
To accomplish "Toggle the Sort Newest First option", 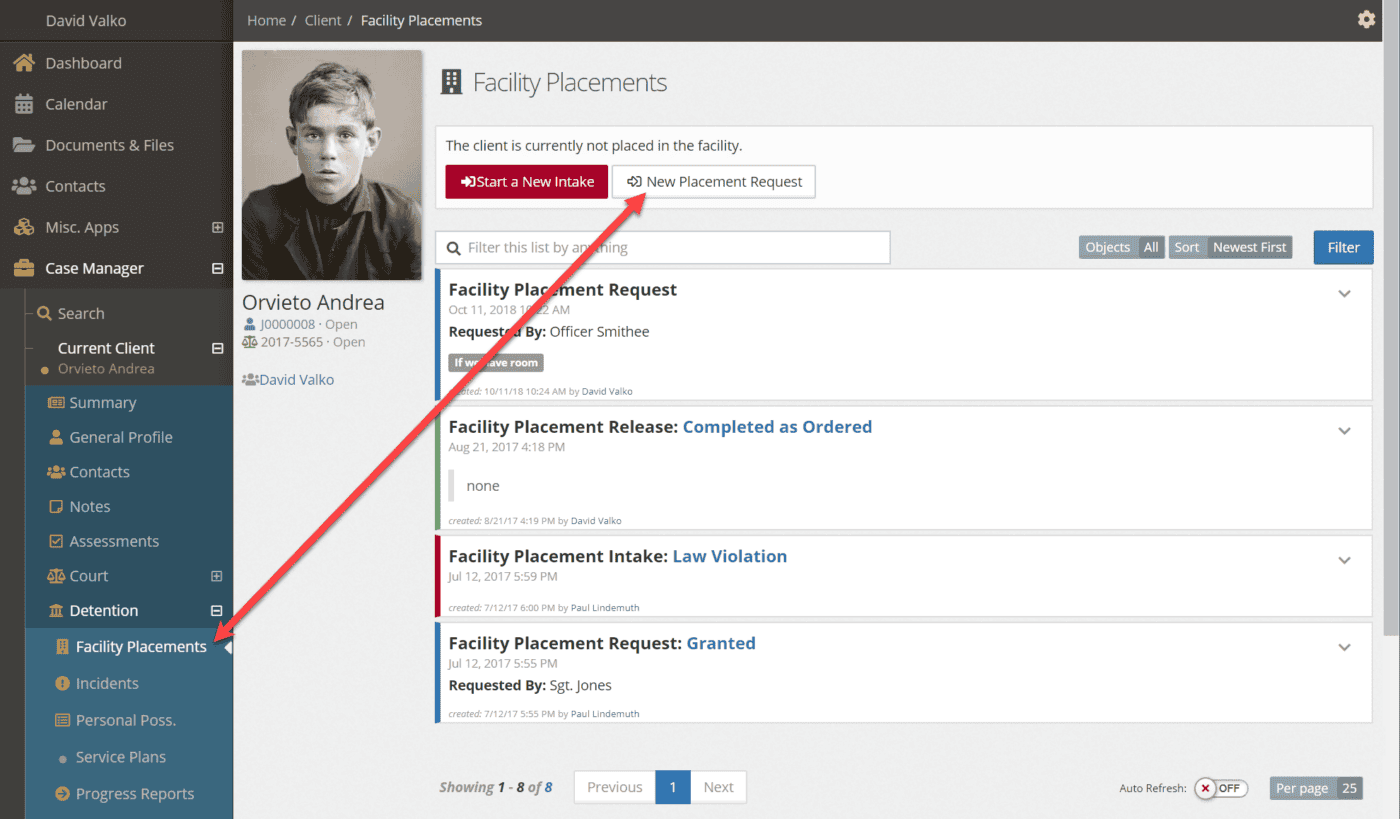I will 1230,247.
